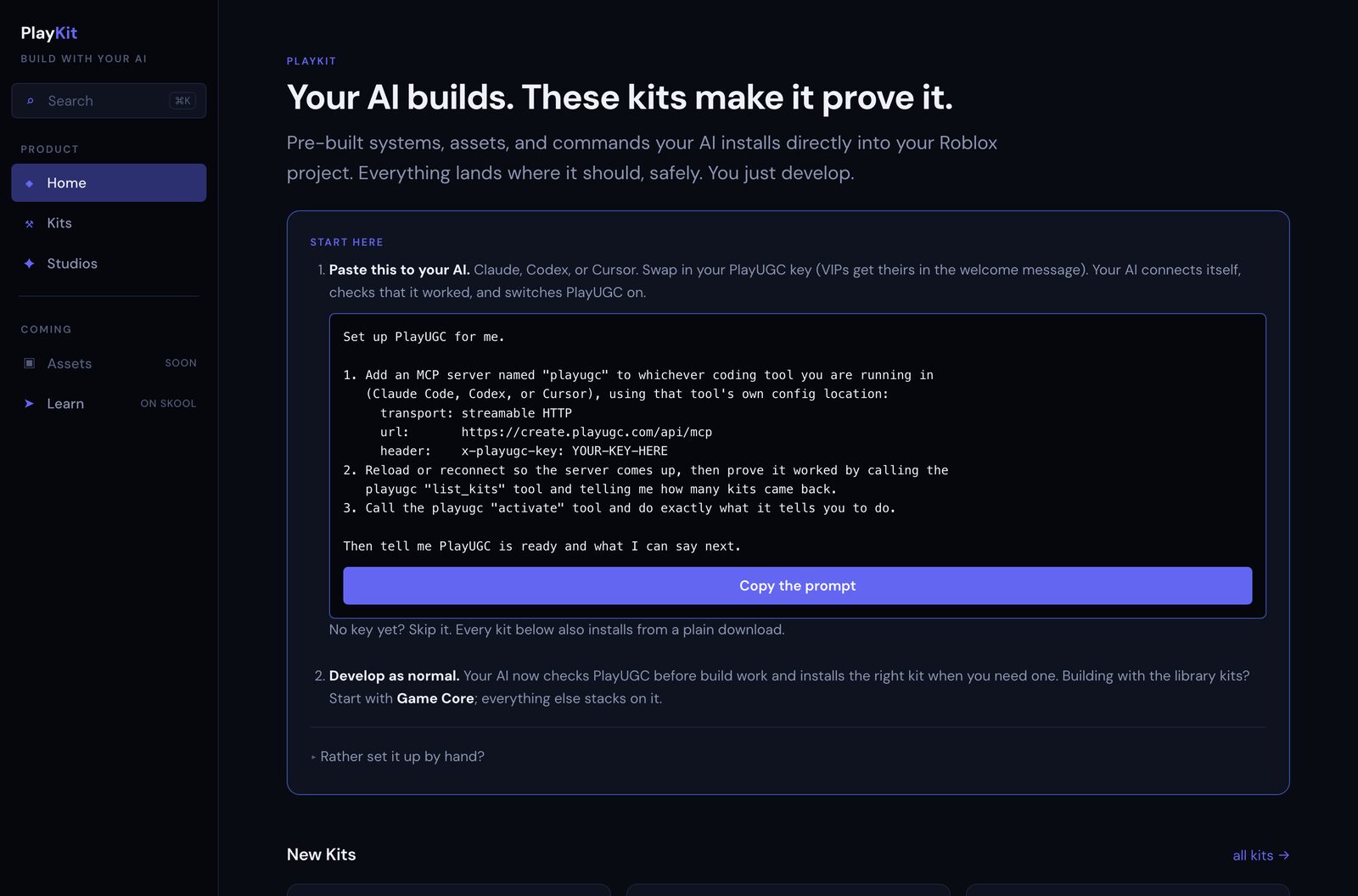Image resolution: width=1358 pixels, height=896 pixels.
Task: Open the 'all kits' link
Action: [x=1261, y=855]
